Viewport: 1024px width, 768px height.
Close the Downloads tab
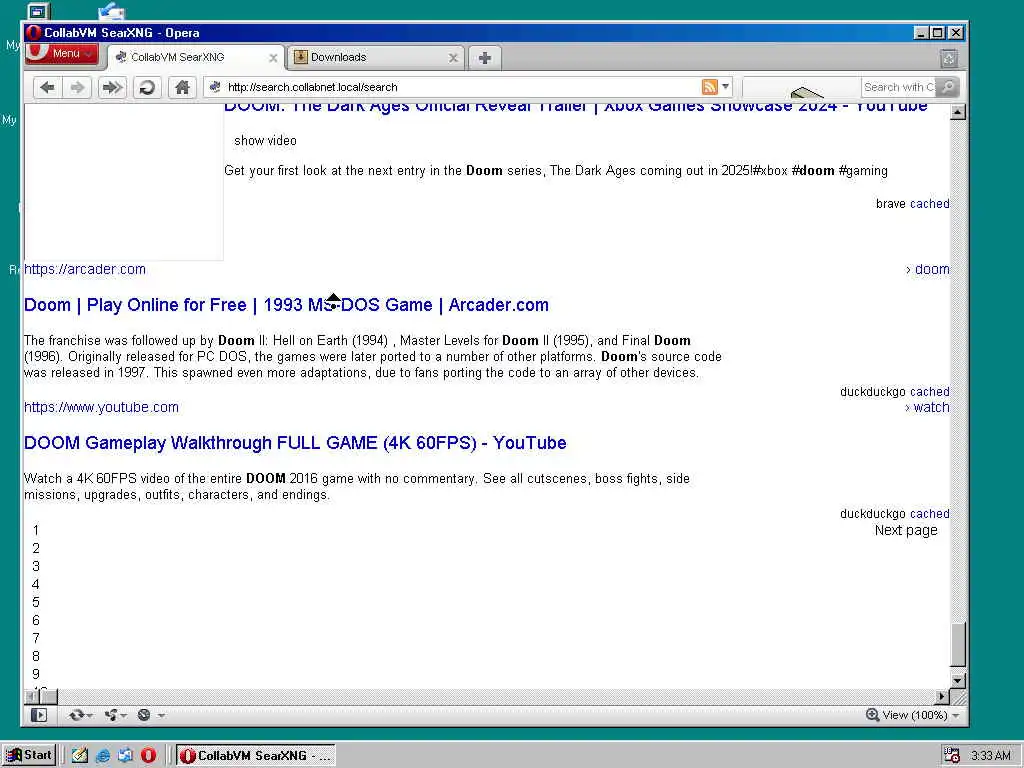(x=453, y=58)
